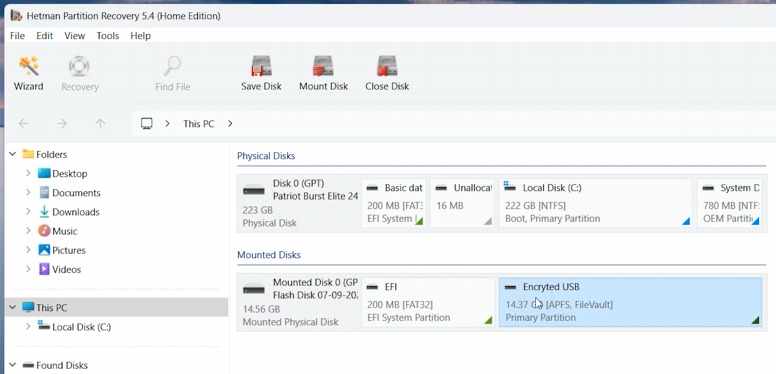Go up one level with up arrow
776x374 pixels.
pos(100,123)
